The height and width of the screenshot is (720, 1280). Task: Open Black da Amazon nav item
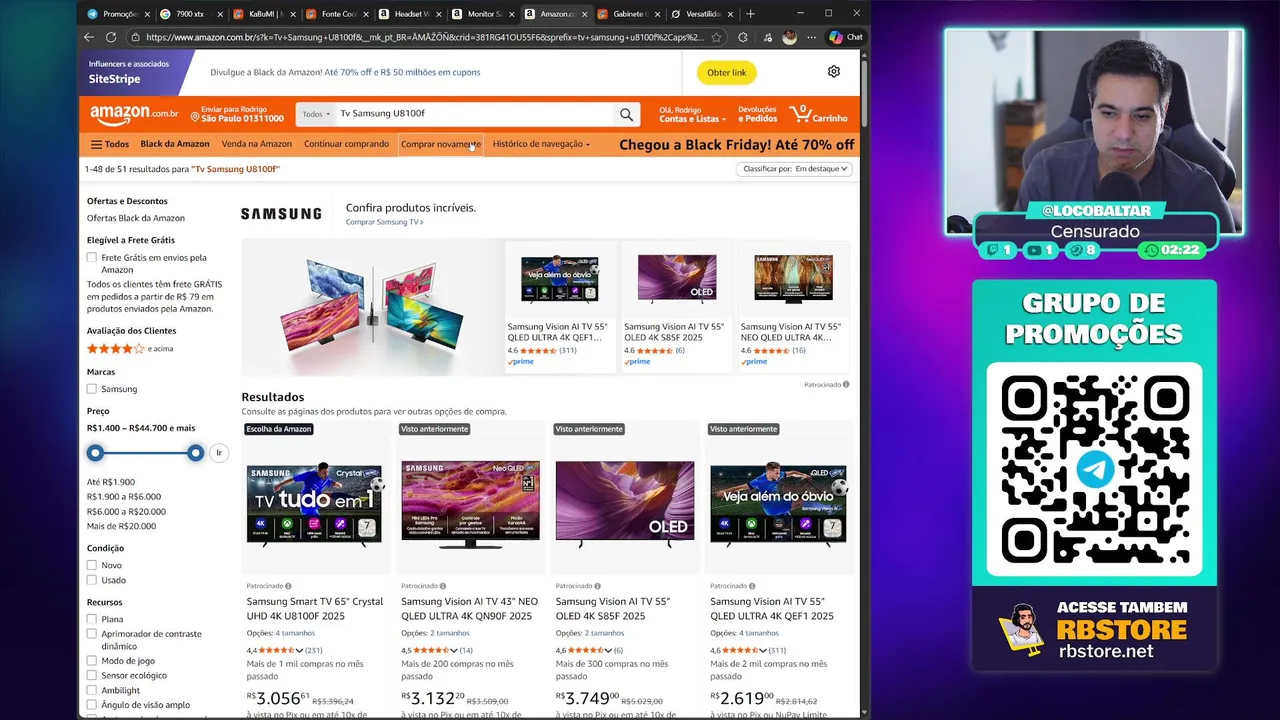[175, 144]
